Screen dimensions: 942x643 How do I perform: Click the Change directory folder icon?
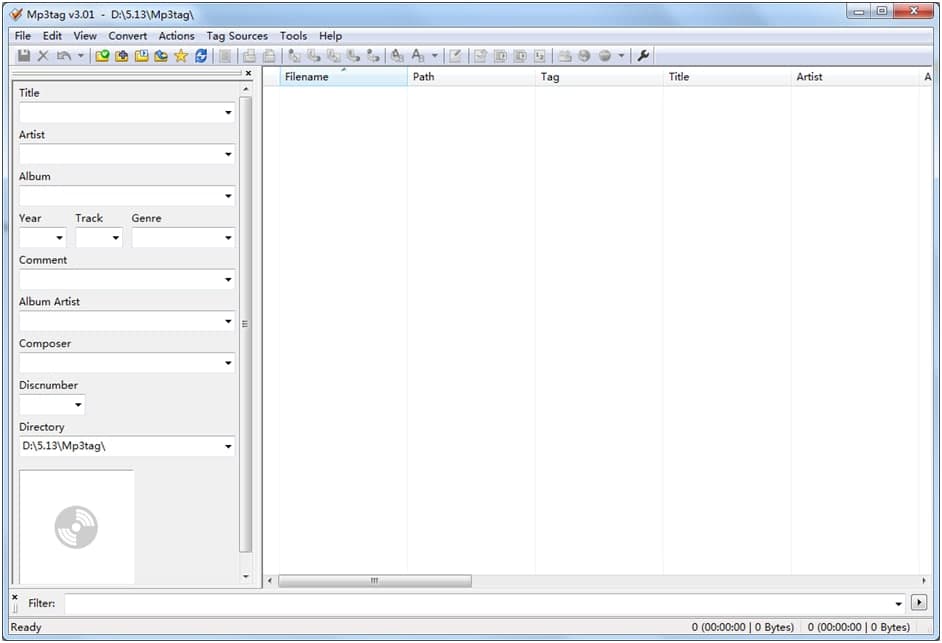click(x=102, y=56)
